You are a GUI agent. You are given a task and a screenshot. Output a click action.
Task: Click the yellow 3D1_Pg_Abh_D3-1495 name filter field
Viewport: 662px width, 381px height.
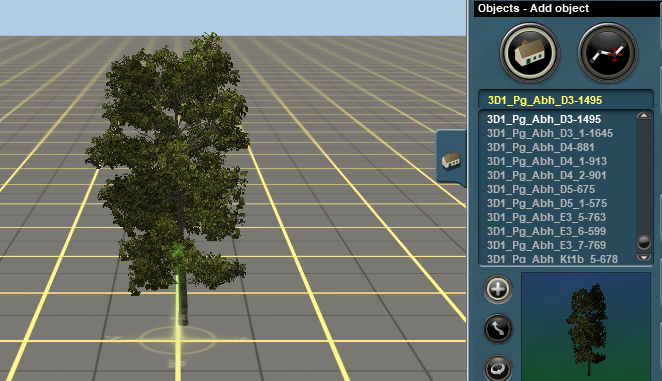click(566, 100)
